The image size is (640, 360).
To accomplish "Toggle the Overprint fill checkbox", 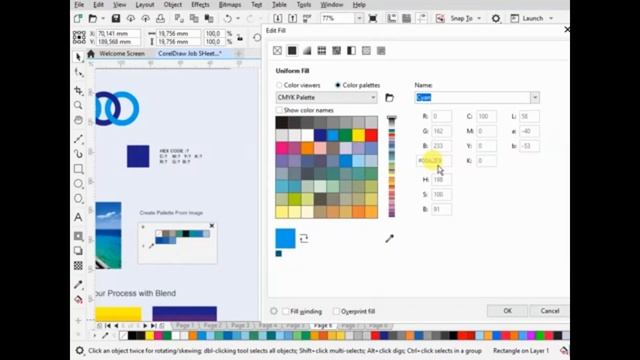I will click(336, 311).
